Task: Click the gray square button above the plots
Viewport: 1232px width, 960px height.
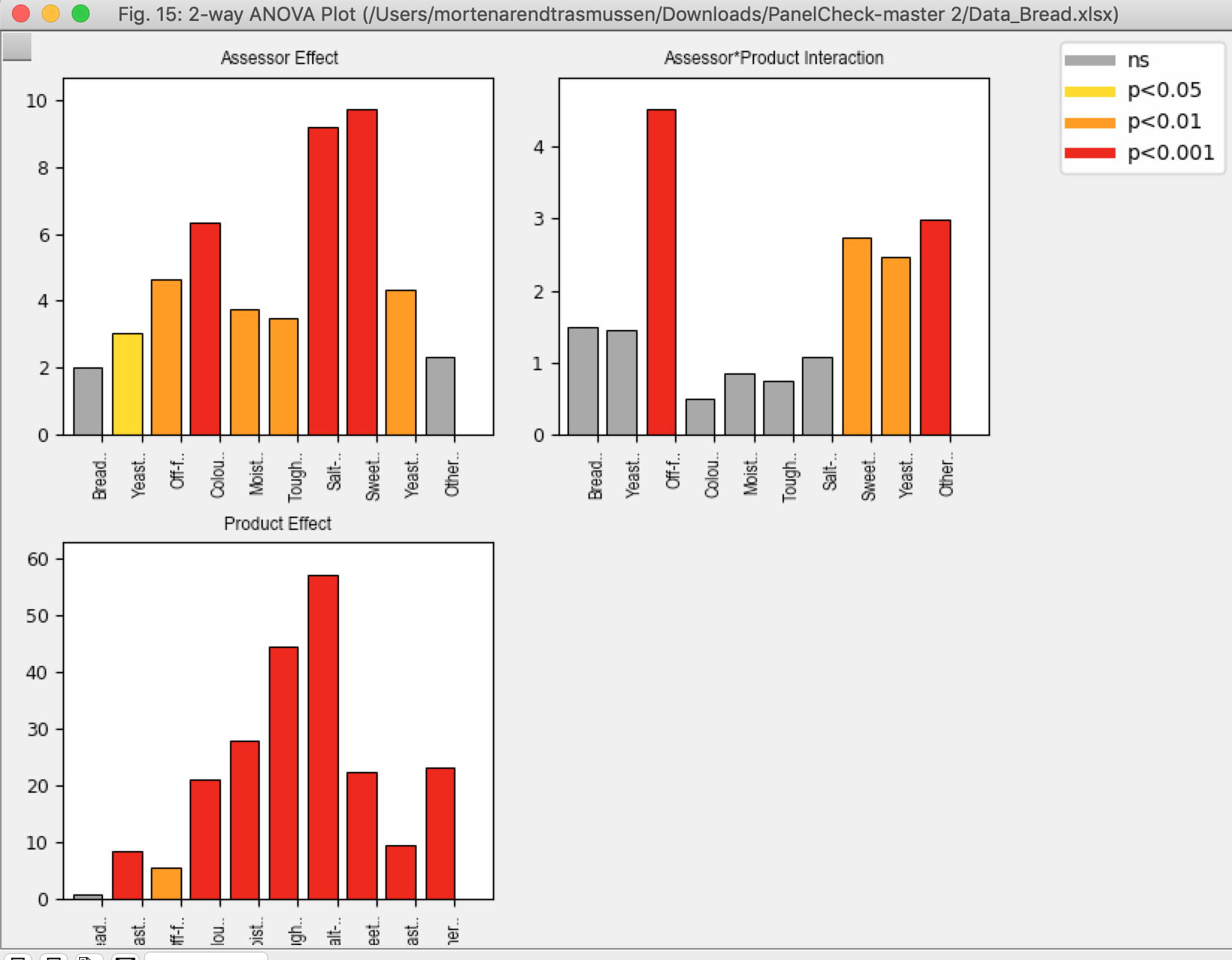Action: pyautogui.click(x=17, y=47)
